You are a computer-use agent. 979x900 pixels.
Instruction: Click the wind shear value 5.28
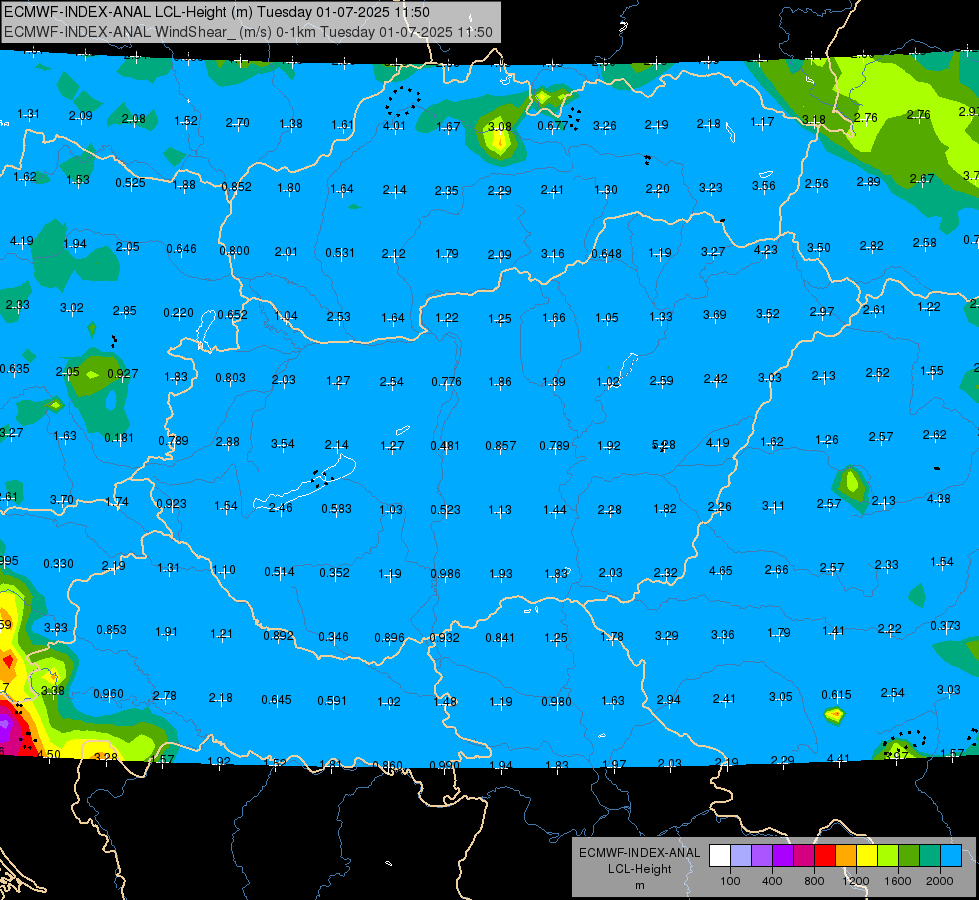[x=663, y=445]
